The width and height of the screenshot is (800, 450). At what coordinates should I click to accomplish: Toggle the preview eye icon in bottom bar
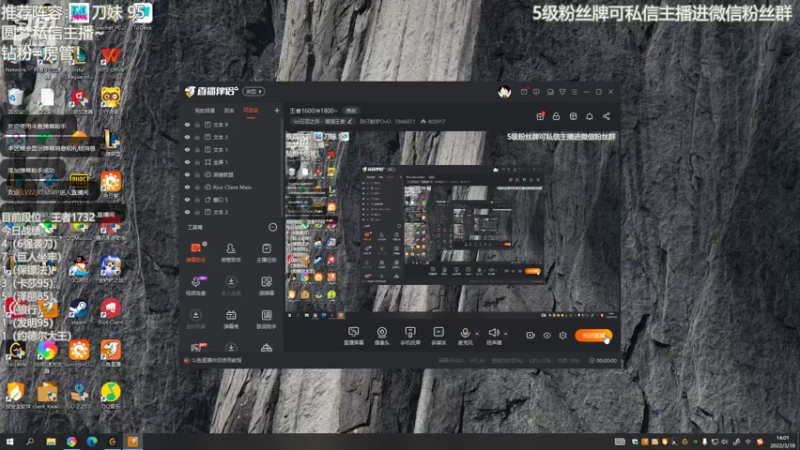pos(546,335)
